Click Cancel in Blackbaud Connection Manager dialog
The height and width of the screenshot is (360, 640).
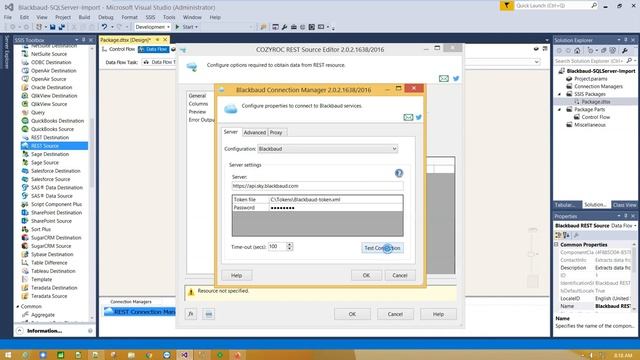pos(400,275)
